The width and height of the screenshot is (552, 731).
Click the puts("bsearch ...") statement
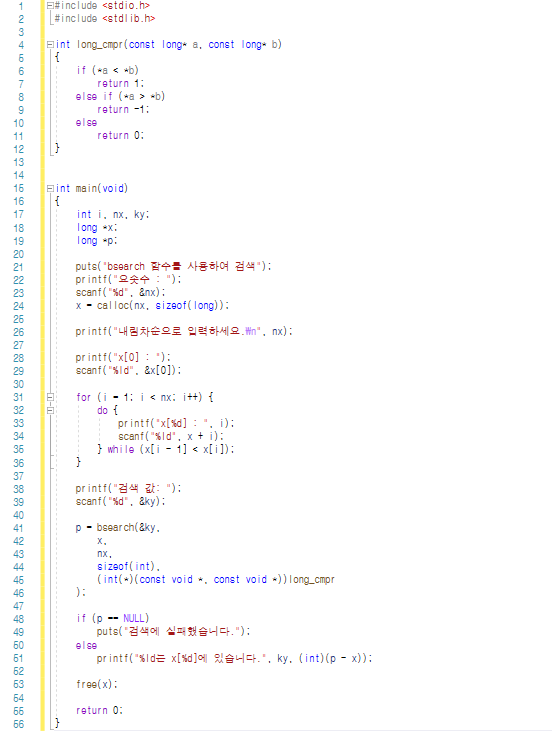point(173,267)
